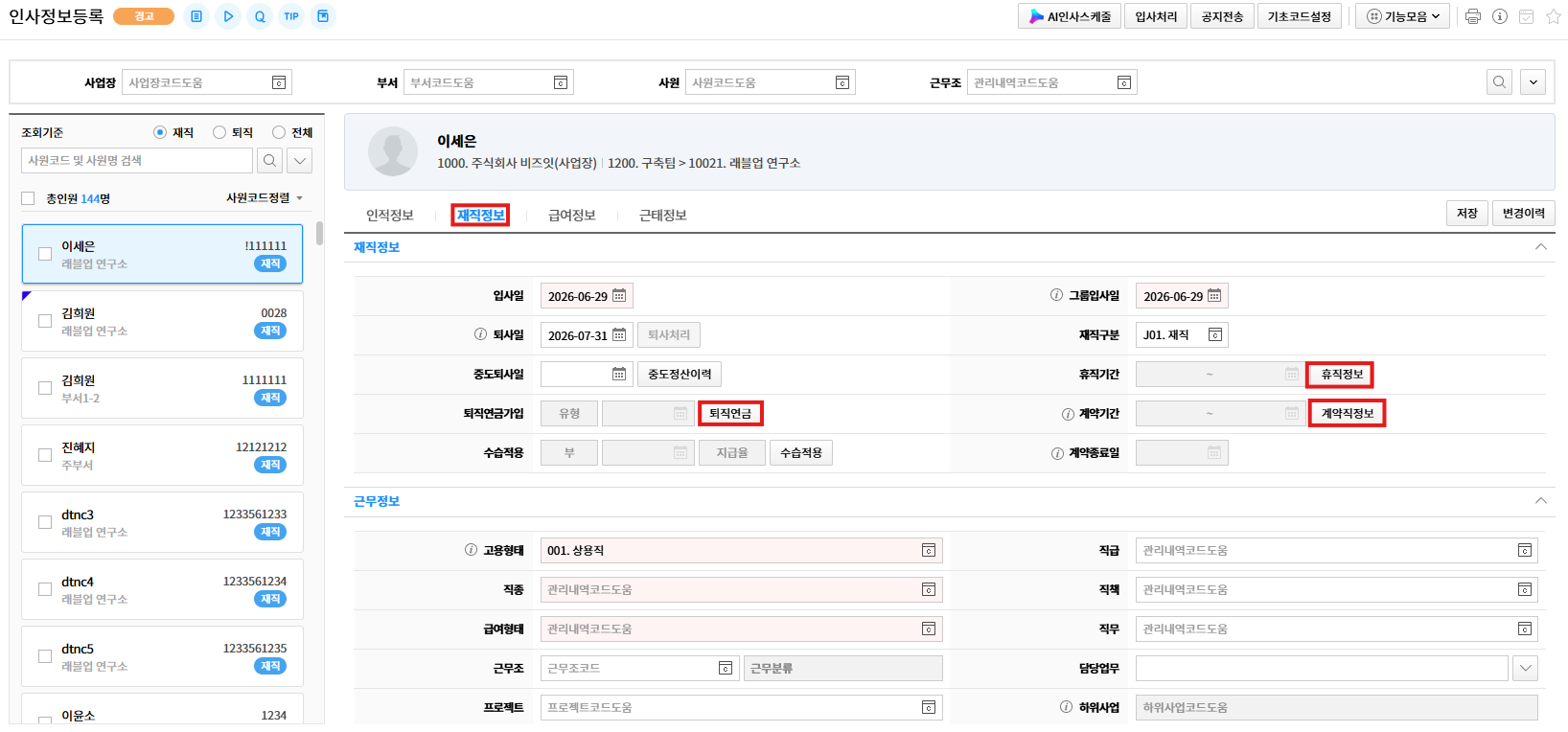Open the info icon in top right

point(1500,16)
